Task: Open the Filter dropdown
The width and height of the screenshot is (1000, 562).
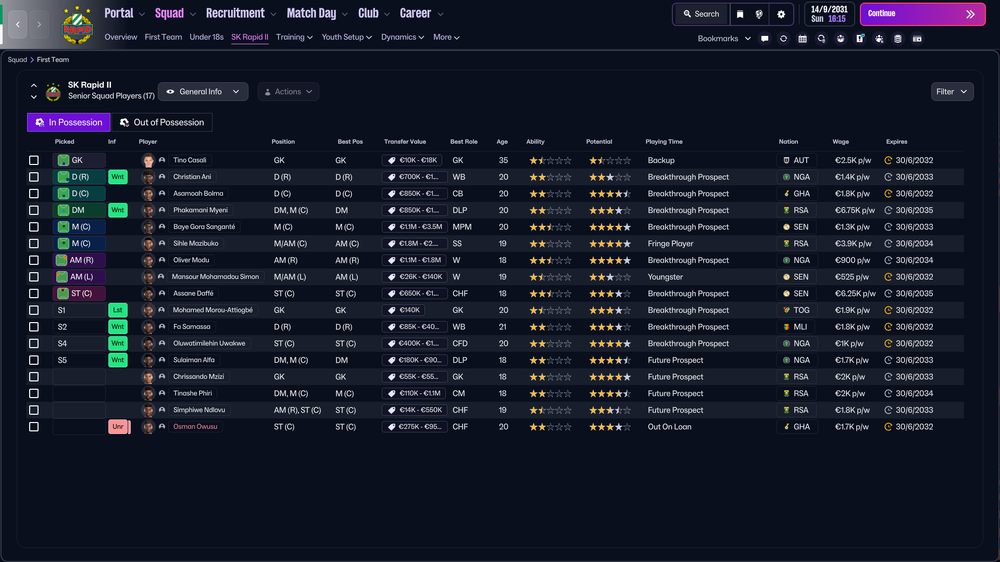Action: click(x=952, y=92)
